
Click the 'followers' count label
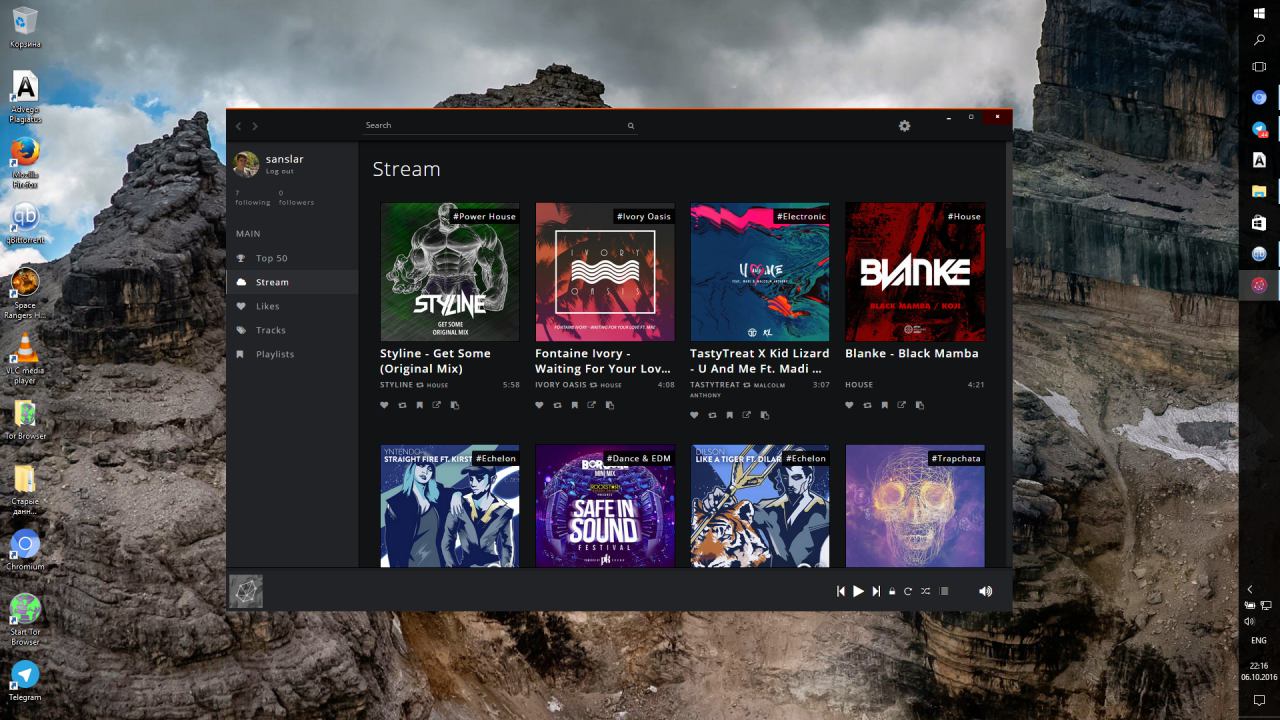point(296,202)
